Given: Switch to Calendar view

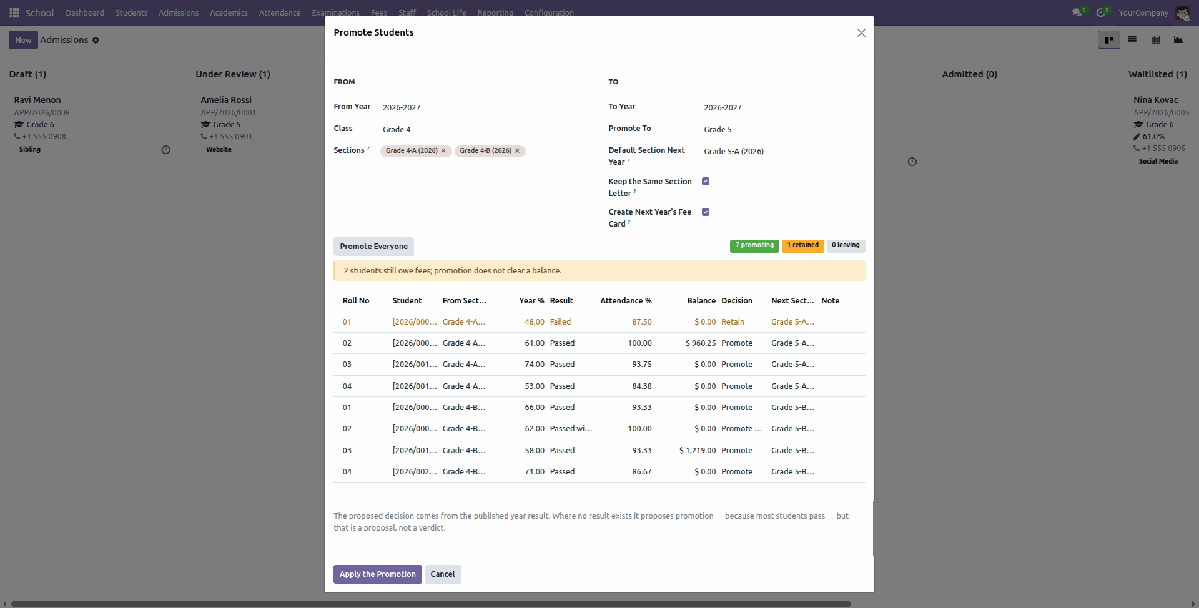Looking at the screenshot, I should tap(1155, 40).
